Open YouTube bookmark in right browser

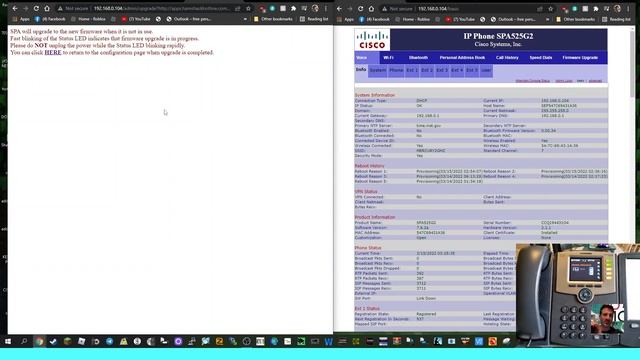pos(460,19)
